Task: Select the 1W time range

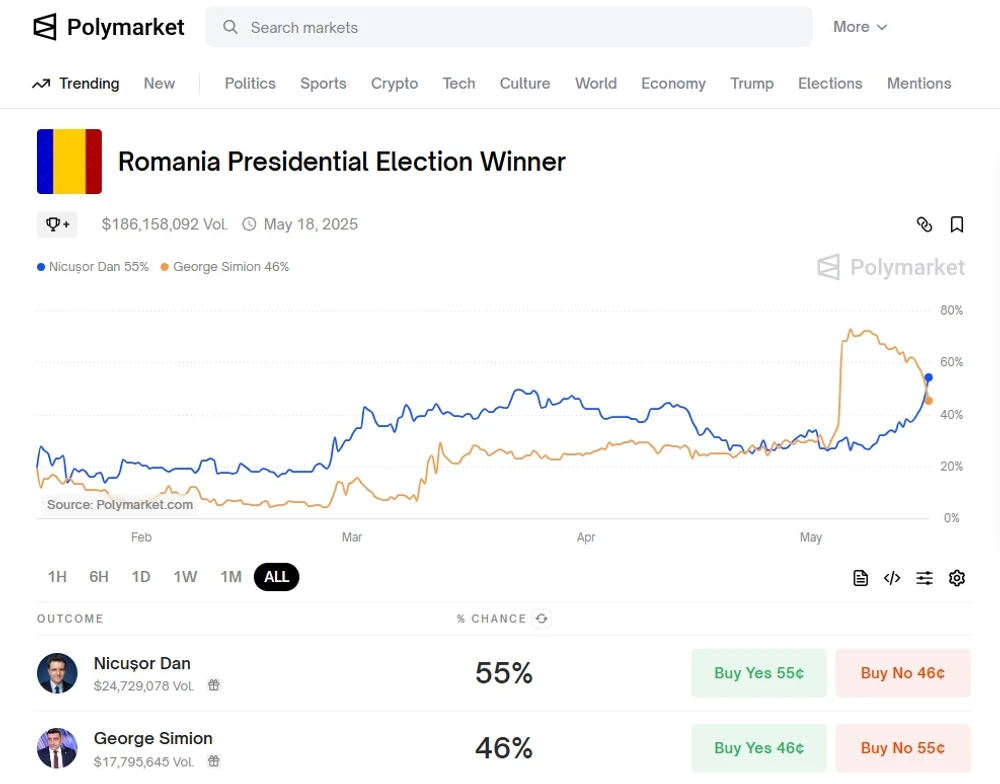Action: pos(185,577)
